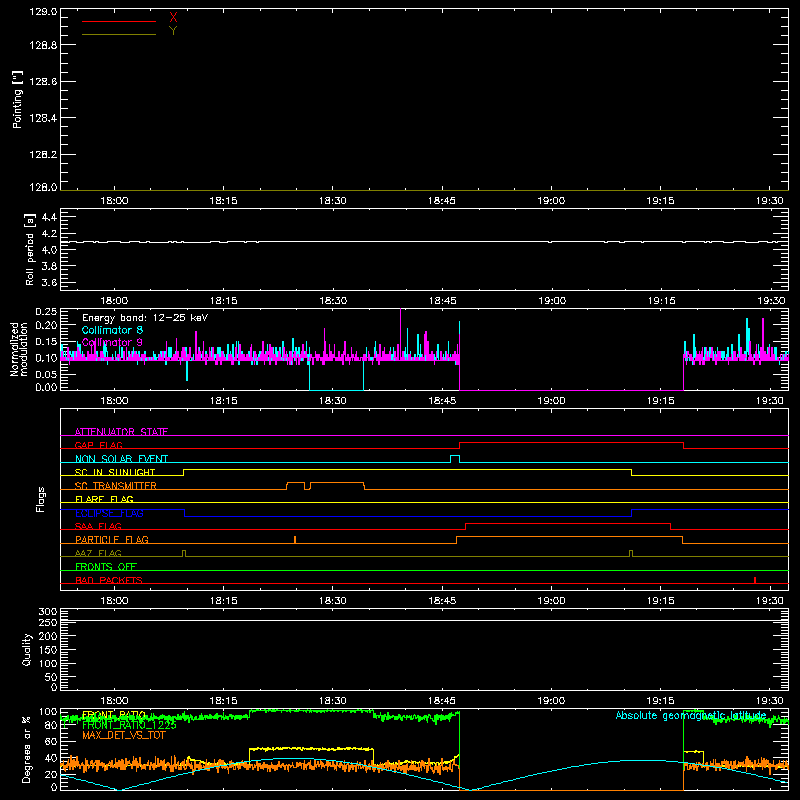Select the green FRONT_RATIO_1225 legend entry

tap(129, 725)
